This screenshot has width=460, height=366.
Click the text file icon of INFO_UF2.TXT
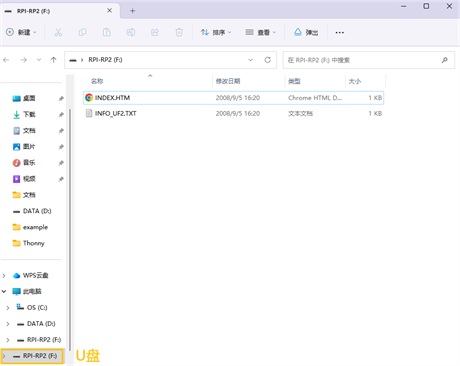point(89,113)
